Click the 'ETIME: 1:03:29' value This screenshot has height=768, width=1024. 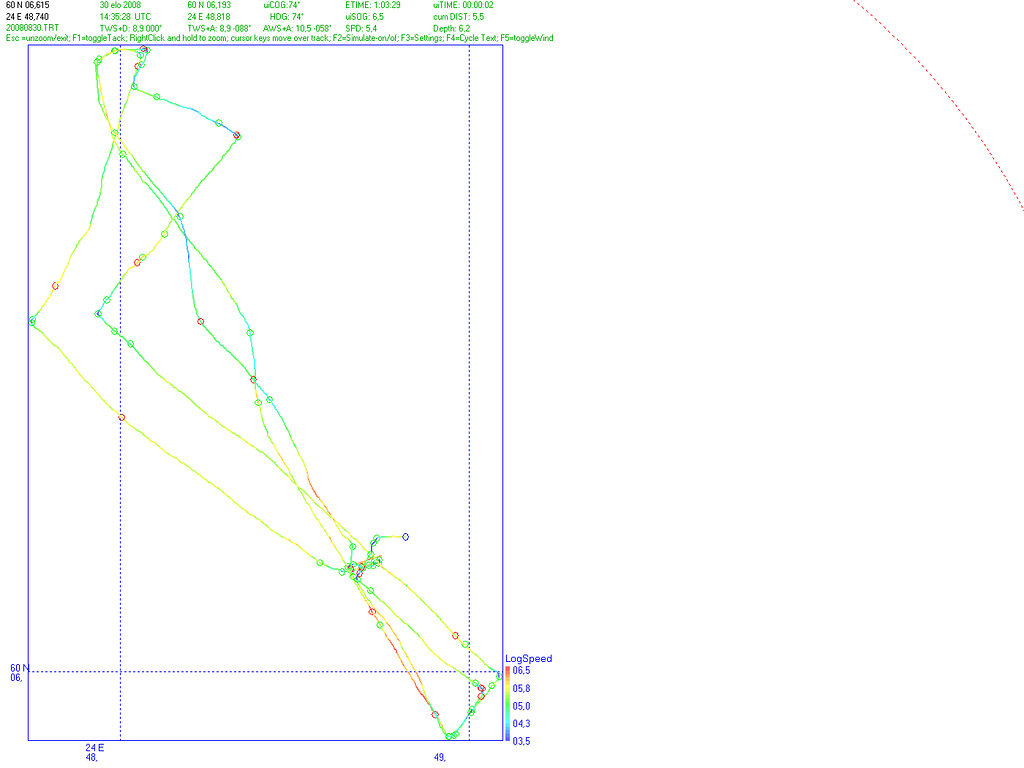click(x=373, y=5)
